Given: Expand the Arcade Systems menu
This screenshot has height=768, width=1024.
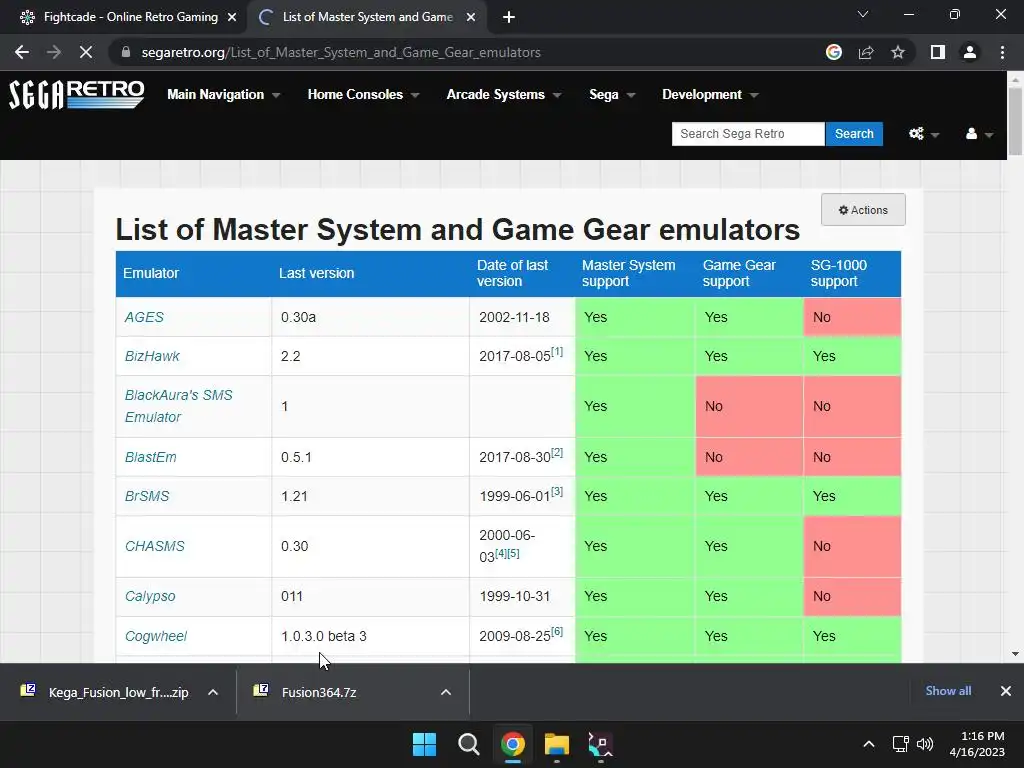Looking at the screenshot, I should 504,95.
